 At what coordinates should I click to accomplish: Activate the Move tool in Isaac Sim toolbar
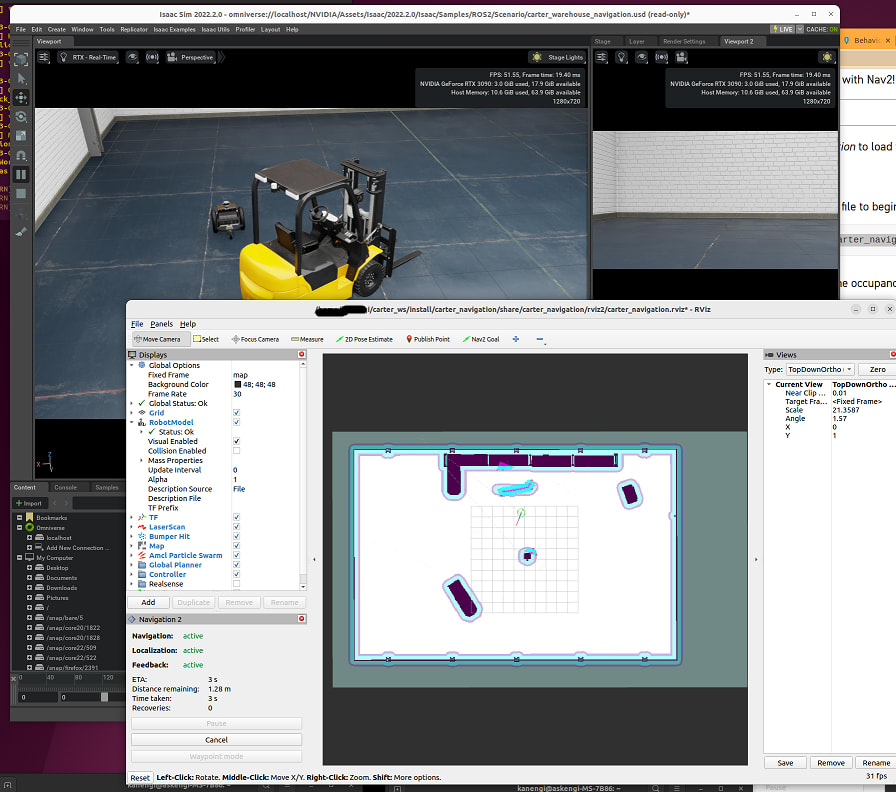[x=21, y=98]
